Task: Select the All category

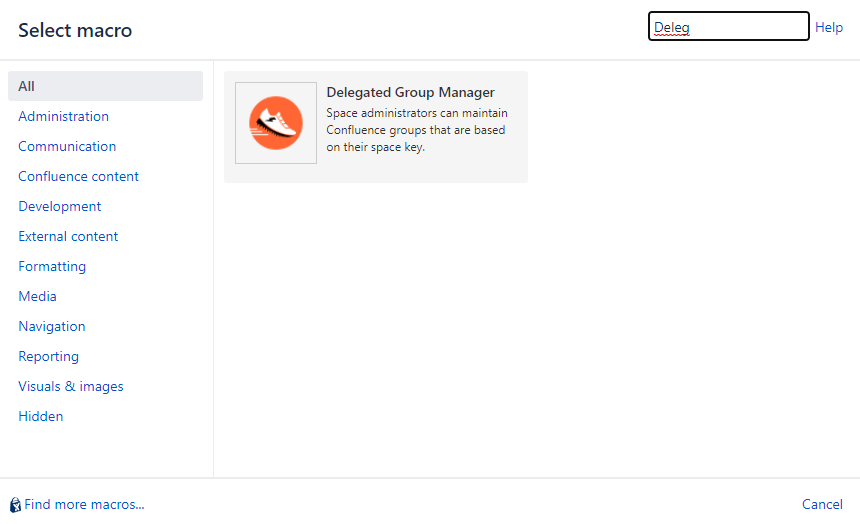Action: (105, 86)
